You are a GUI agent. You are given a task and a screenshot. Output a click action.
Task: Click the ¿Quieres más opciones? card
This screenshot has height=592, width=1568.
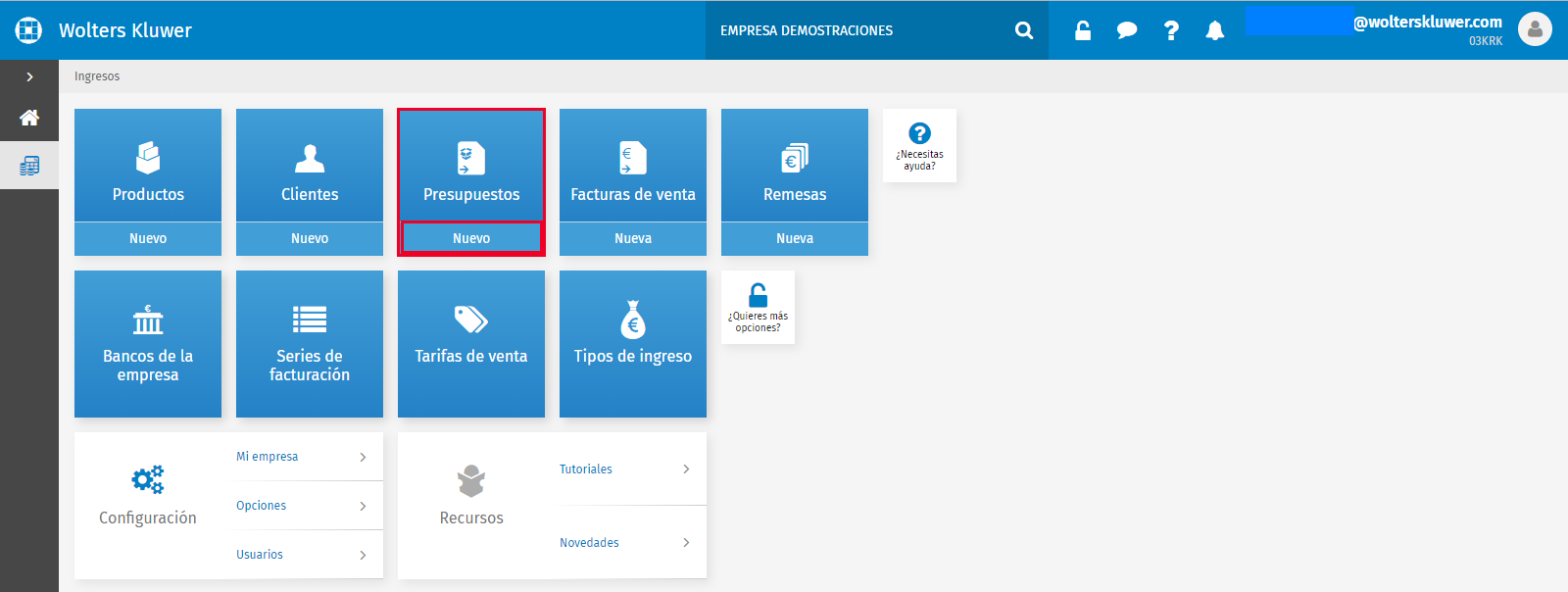(x=758, y=307)
